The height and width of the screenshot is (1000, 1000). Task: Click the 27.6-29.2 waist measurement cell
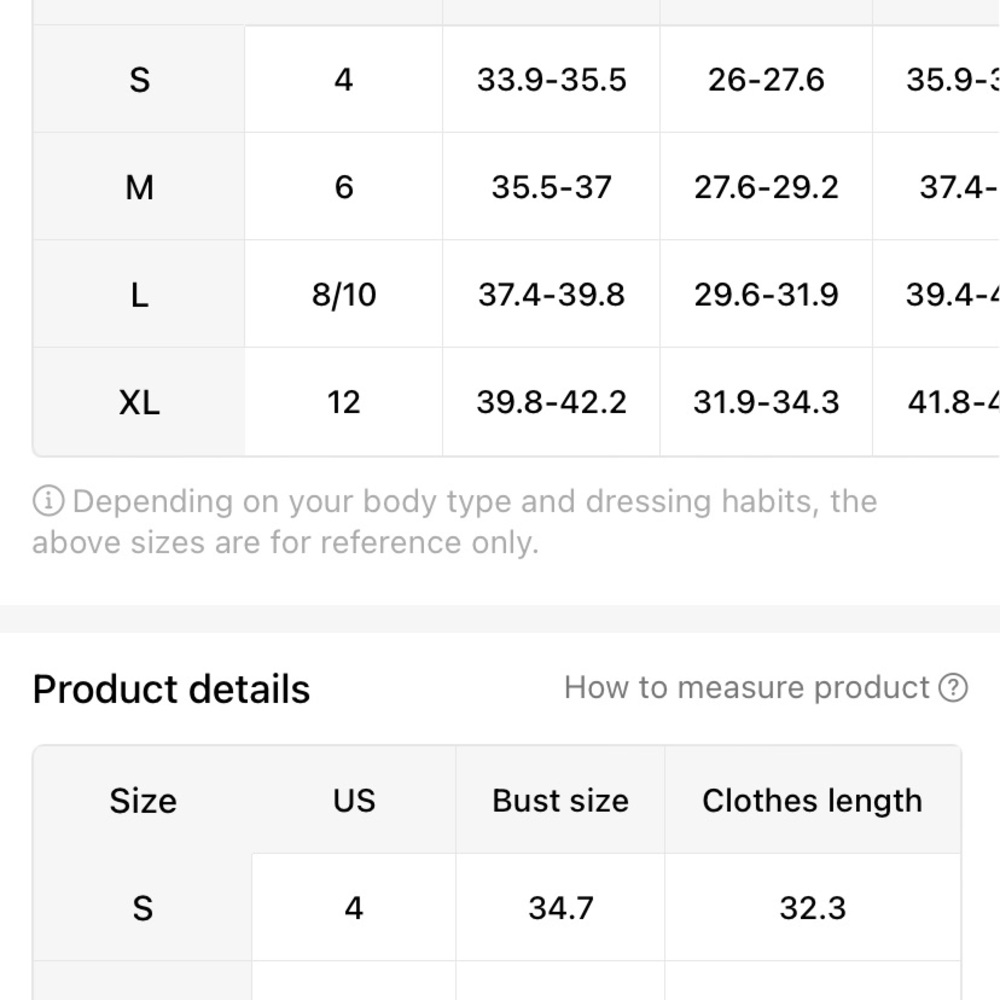[x=766, y=187]
